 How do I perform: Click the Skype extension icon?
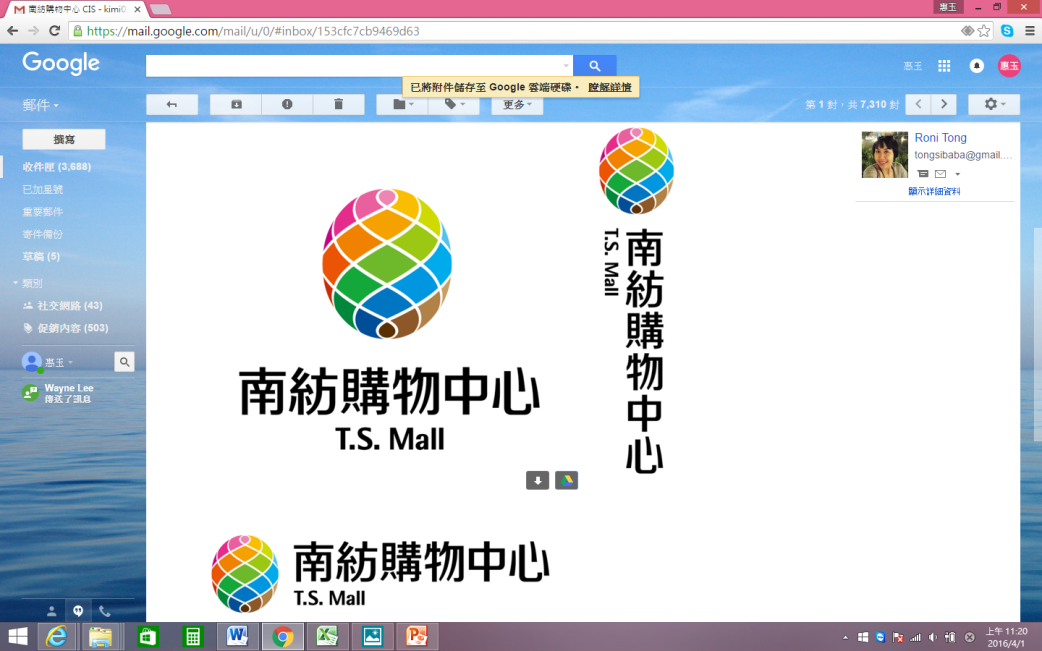coord(1007,31)
